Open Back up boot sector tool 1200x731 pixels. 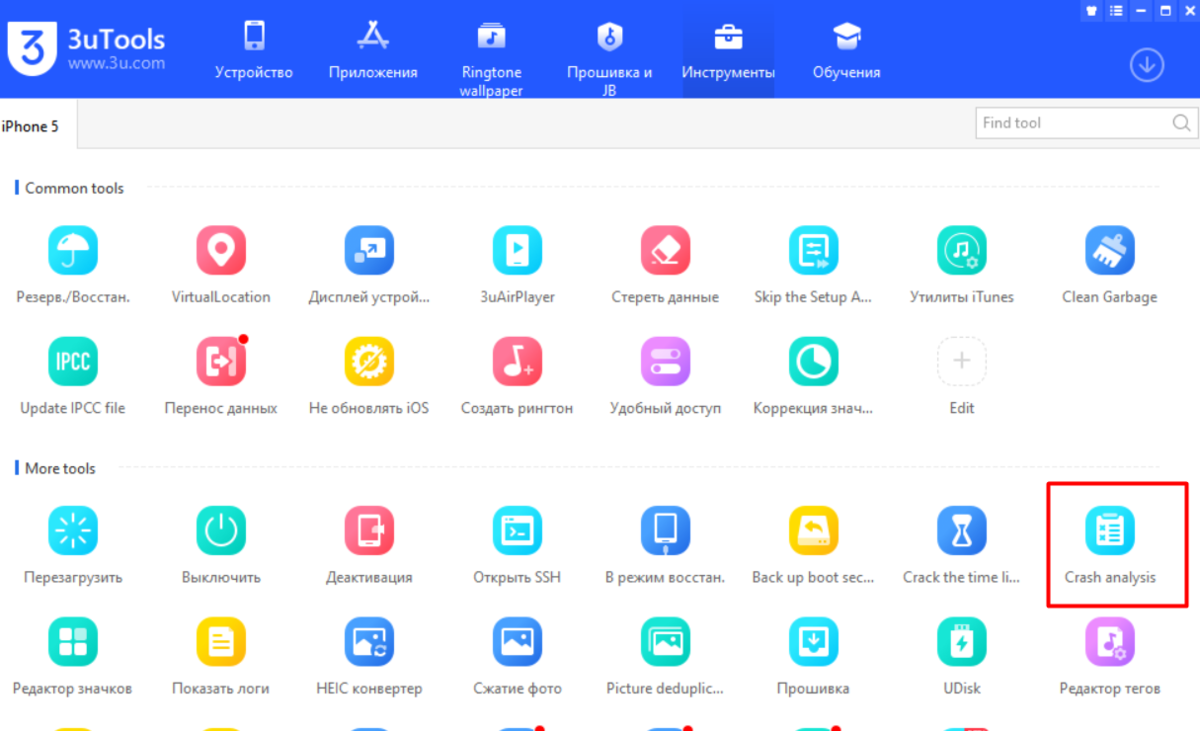(x=813, y=531)
